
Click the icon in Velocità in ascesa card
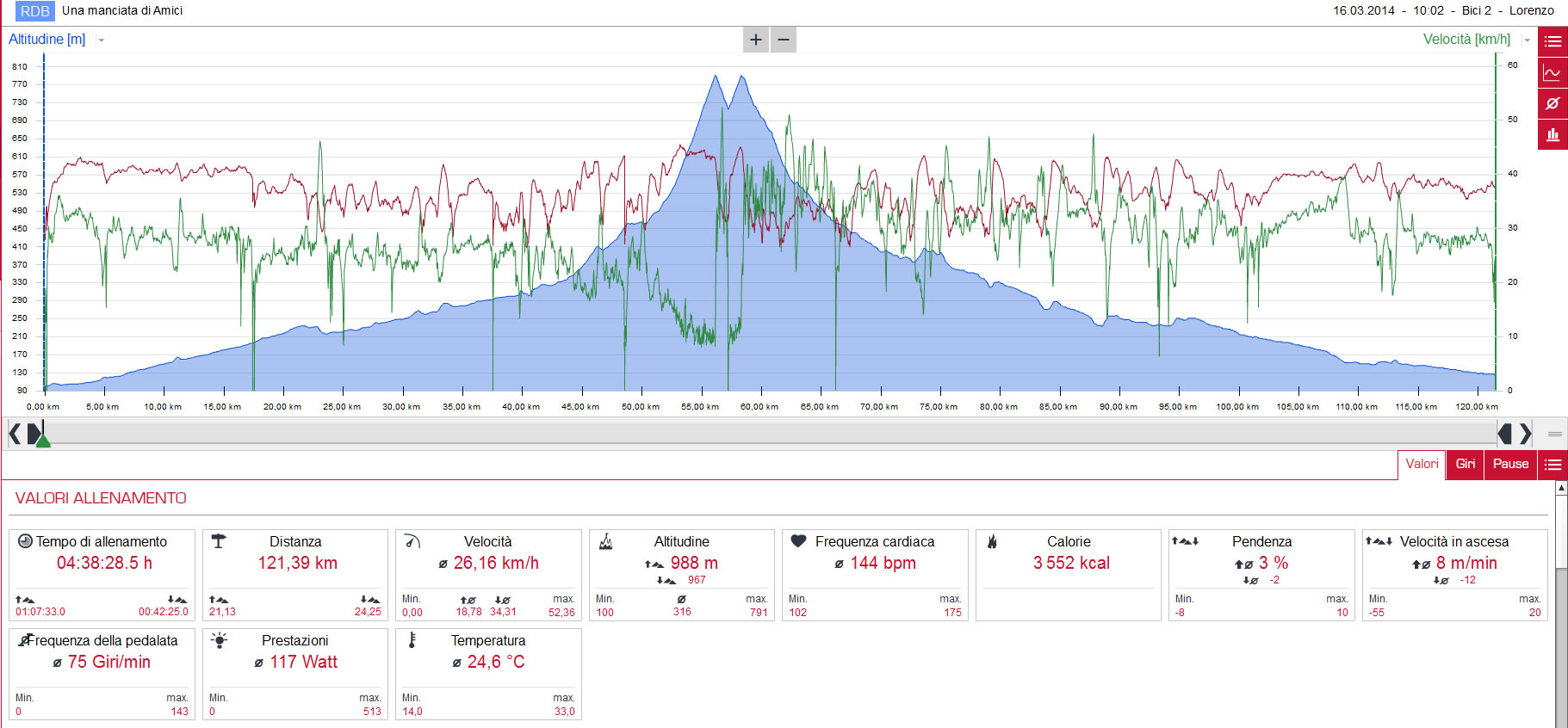point(1379,541)
